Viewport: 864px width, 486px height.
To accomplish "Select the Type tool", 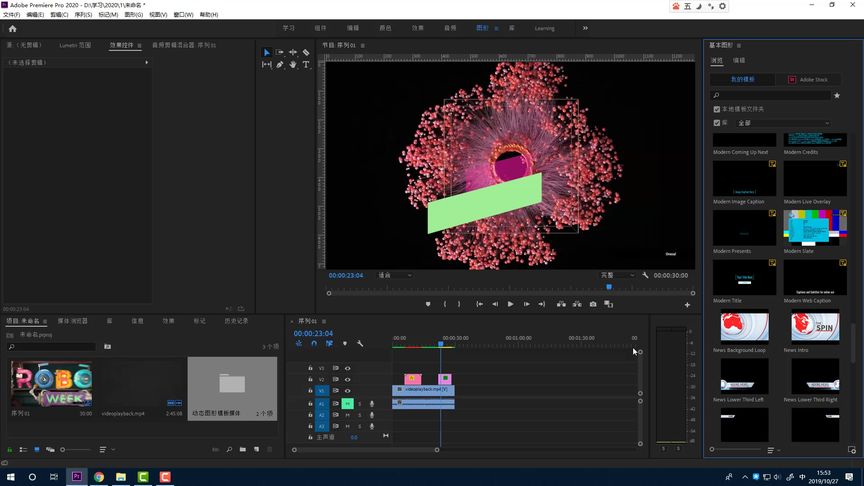I will (x=306, y=65).
